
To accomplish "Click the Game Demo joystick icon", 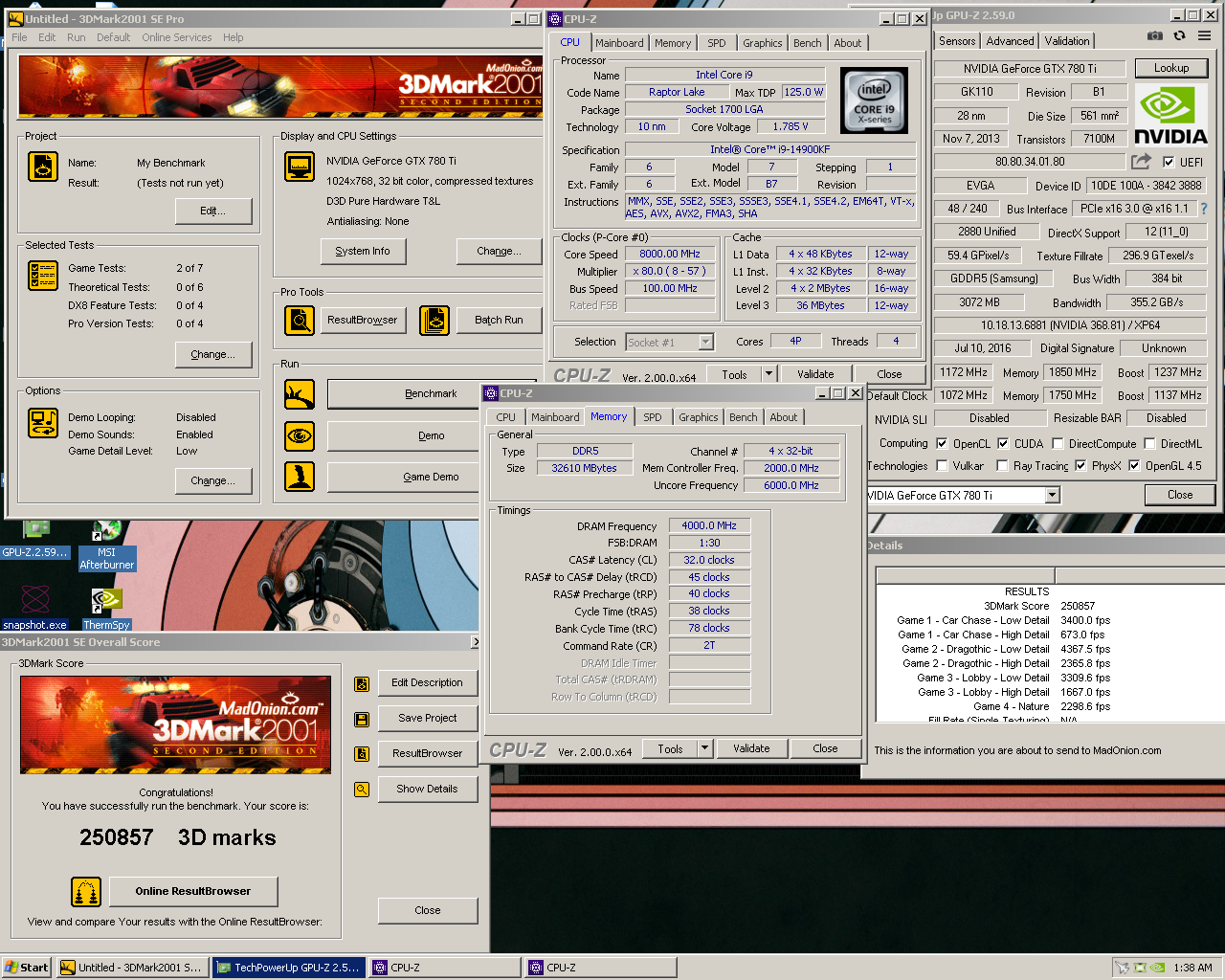I will [300, 476].
